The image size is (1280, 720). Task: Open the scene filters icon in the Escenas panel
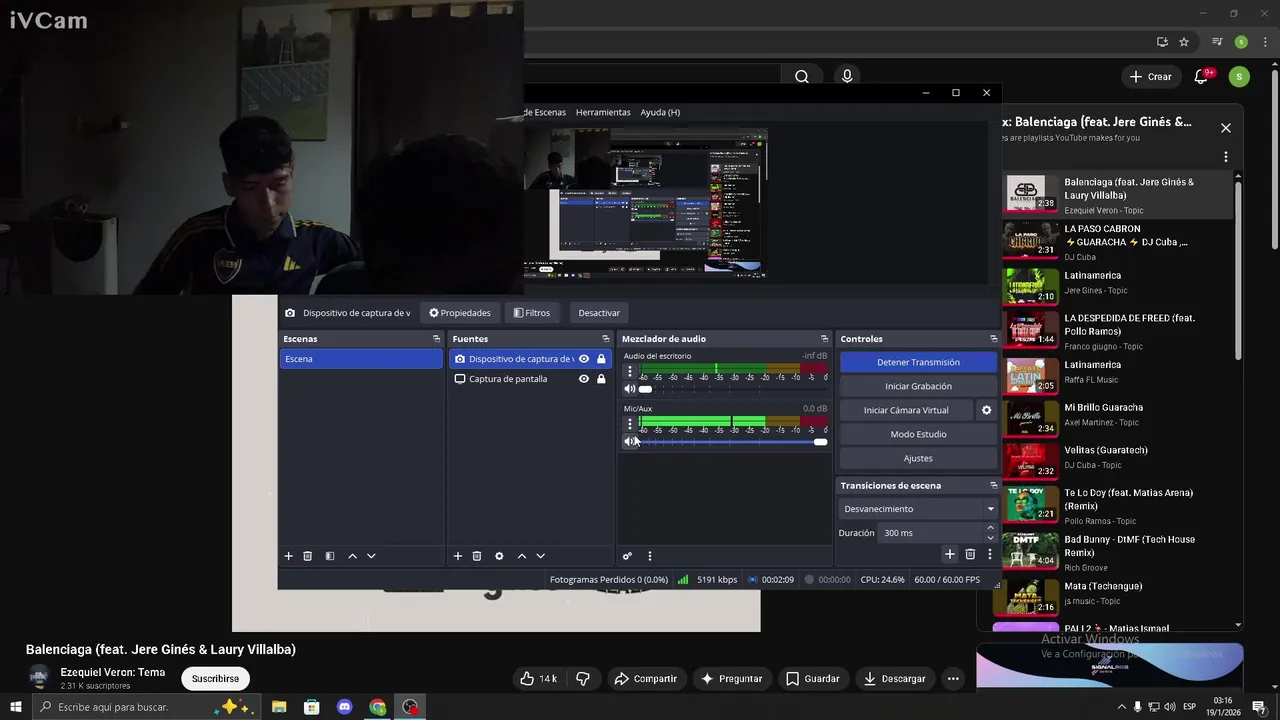[330, 556]
